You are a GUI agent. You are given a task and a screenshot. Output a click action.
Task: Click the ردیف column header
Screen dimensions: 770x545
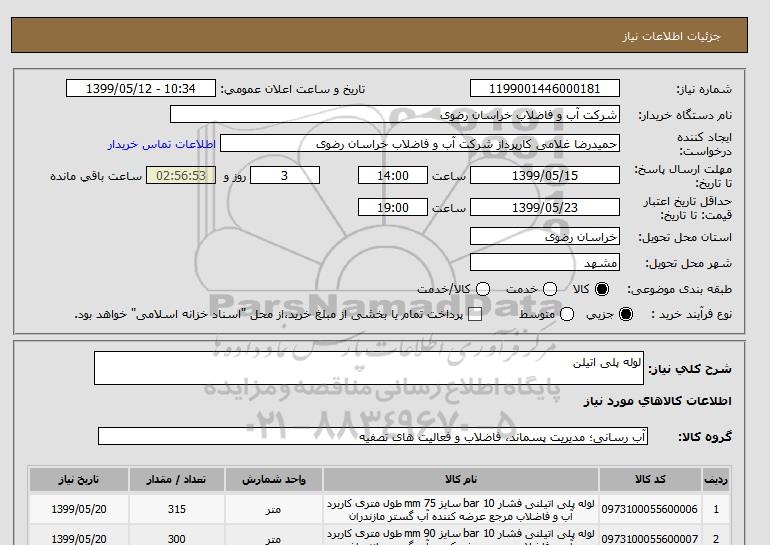[715, 480]
